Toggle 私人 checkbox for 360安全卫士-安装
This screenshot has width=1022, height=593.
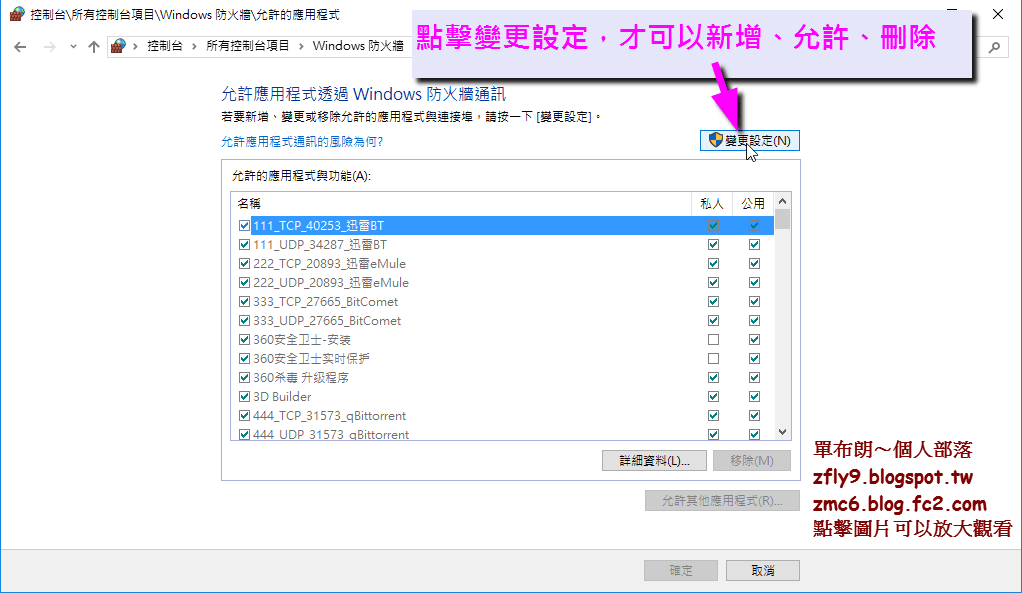pyautogui.click(x=714, y=340)
